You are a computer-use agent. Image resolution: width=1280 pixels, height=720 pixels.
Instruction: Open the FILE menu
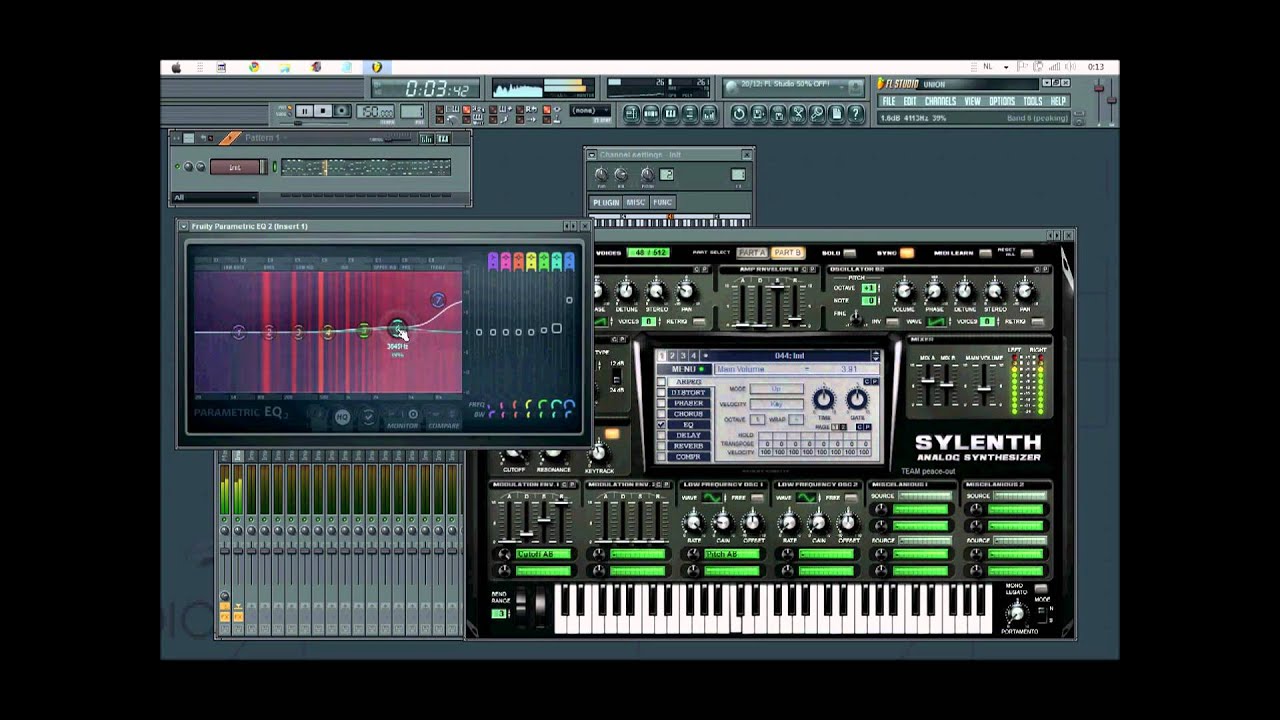click(x=888, y=101)
